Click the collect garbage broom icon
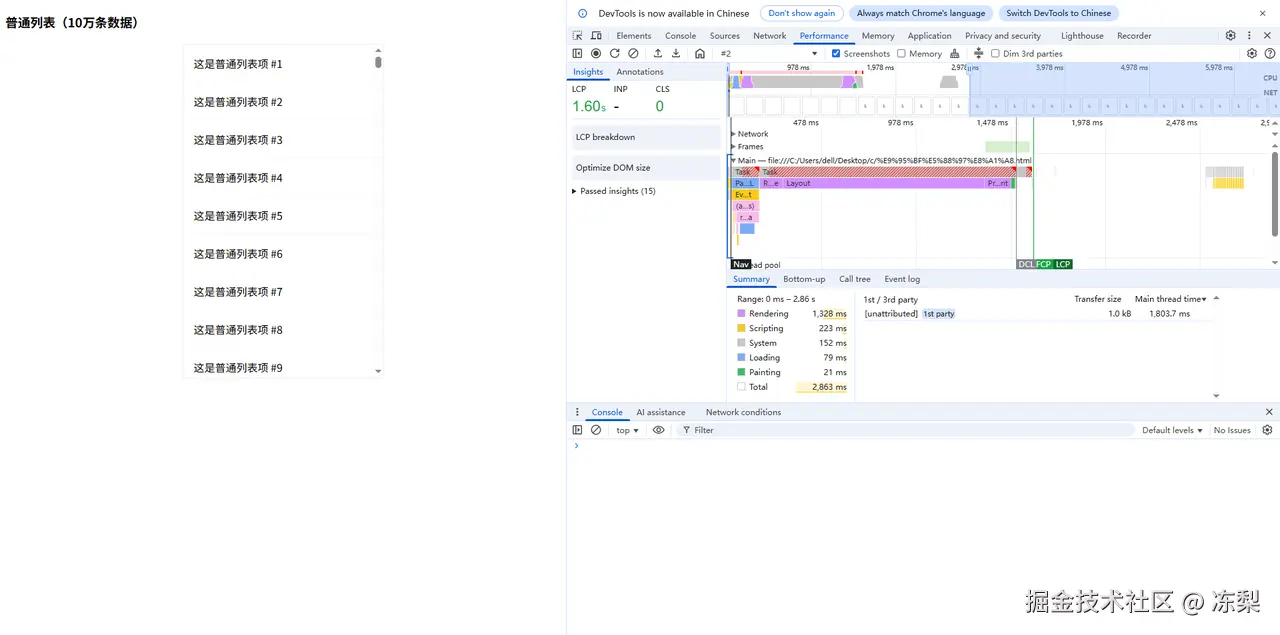Image resolution: width=1280 pixels, height=635 pixels. pyautogui.click(x=955, y=54)
